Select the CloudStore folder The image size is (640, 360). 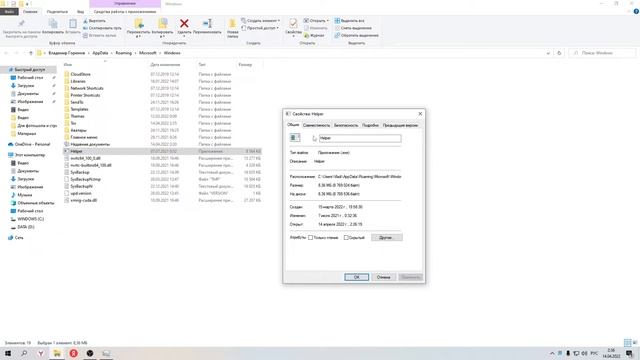(80, 74)
